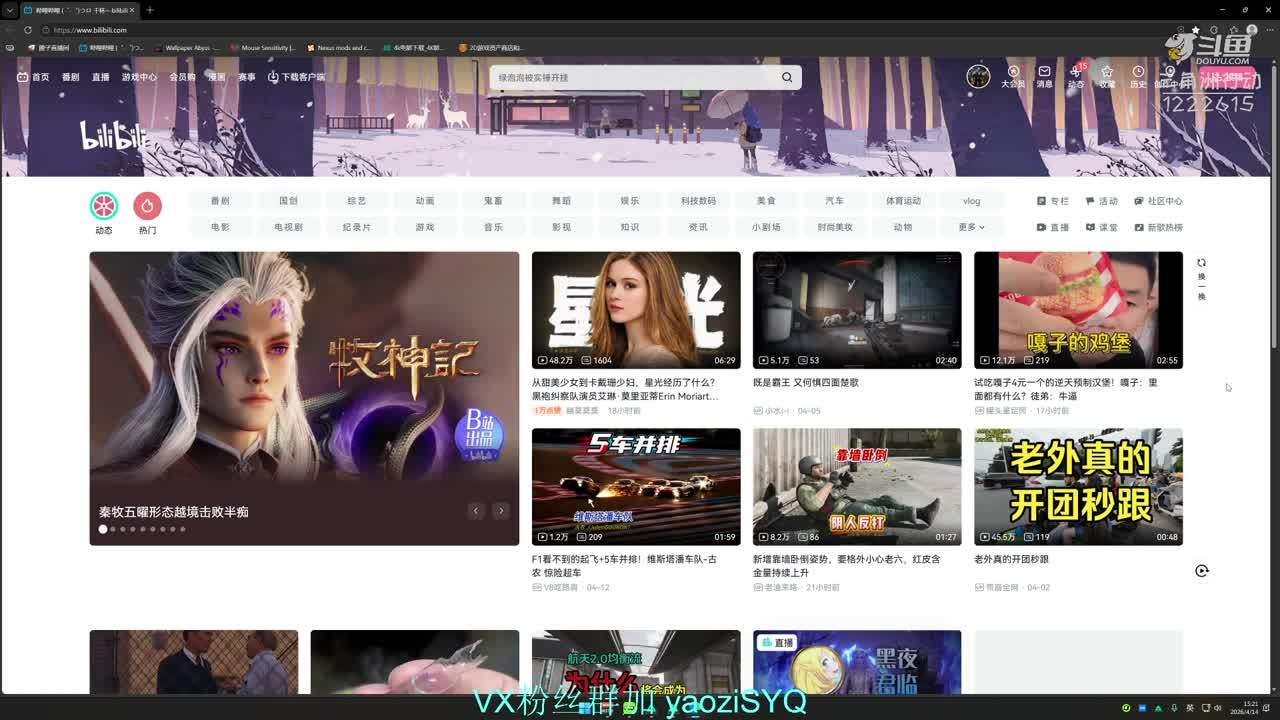Click the red 热门 flame icon
Image resolution: width=1280 pixels, height=720 pixels.
click(147, 206)
